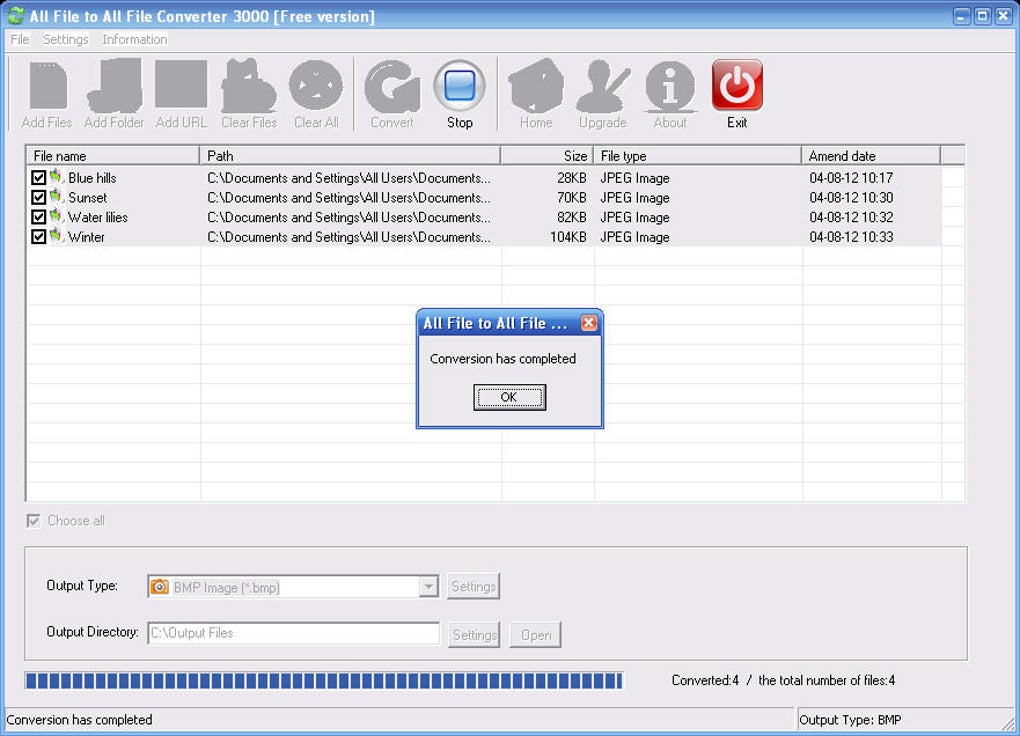The image size is (1020, 736).
Task: Expand the Output Type dropdown arrow
Action: [428, 586]
